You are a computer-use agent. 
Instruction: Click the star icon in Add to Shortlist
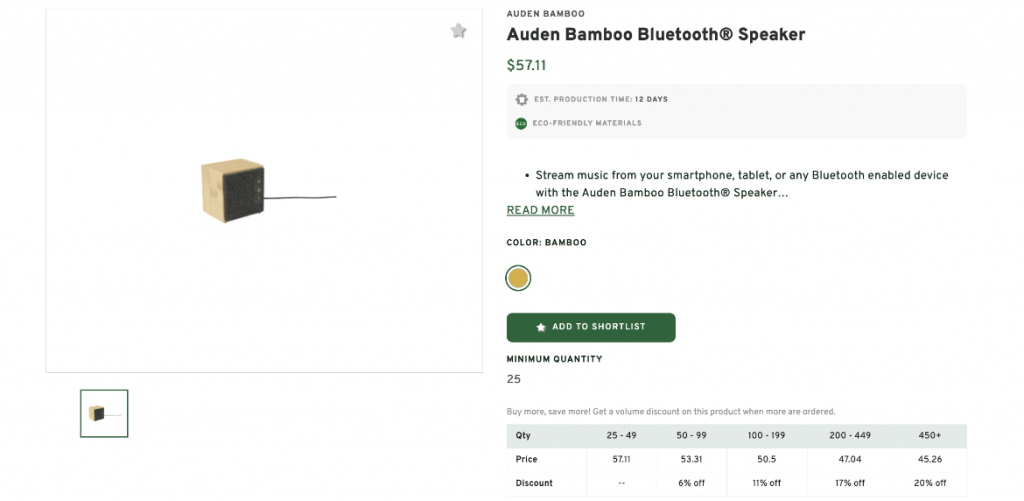click(541, 327)
